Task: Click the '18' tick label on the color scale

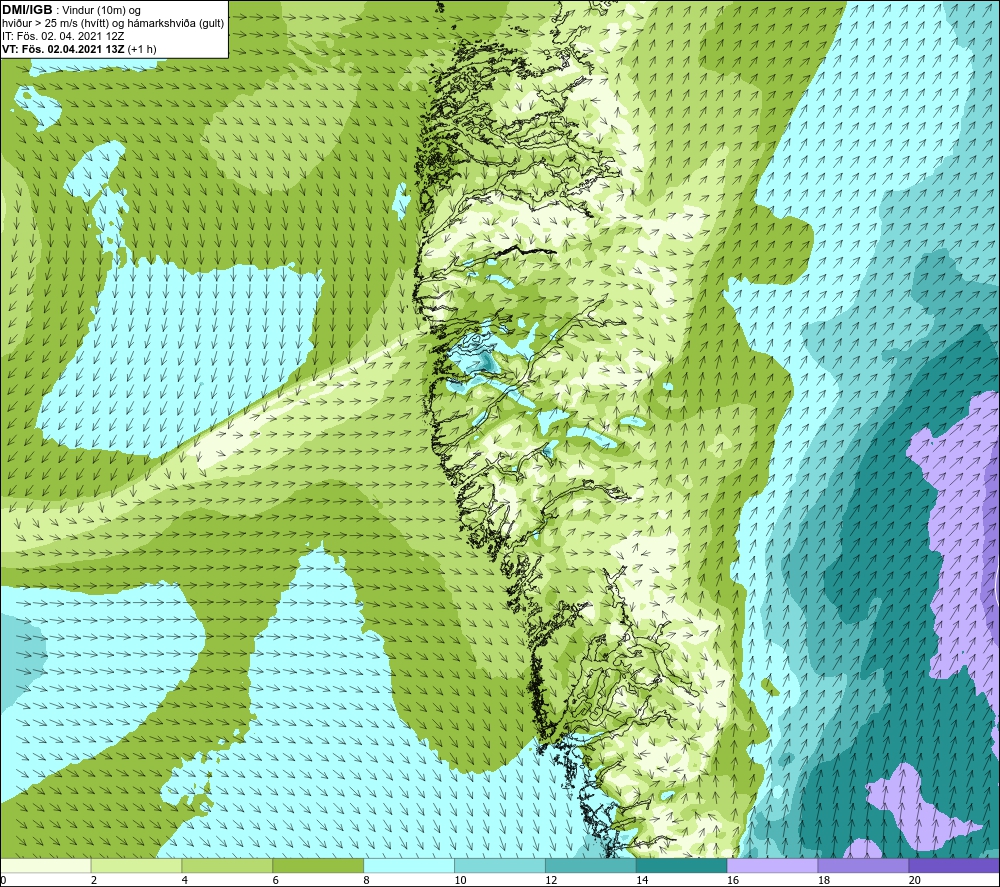Action: pyautogui.click(x=823, y=881)
